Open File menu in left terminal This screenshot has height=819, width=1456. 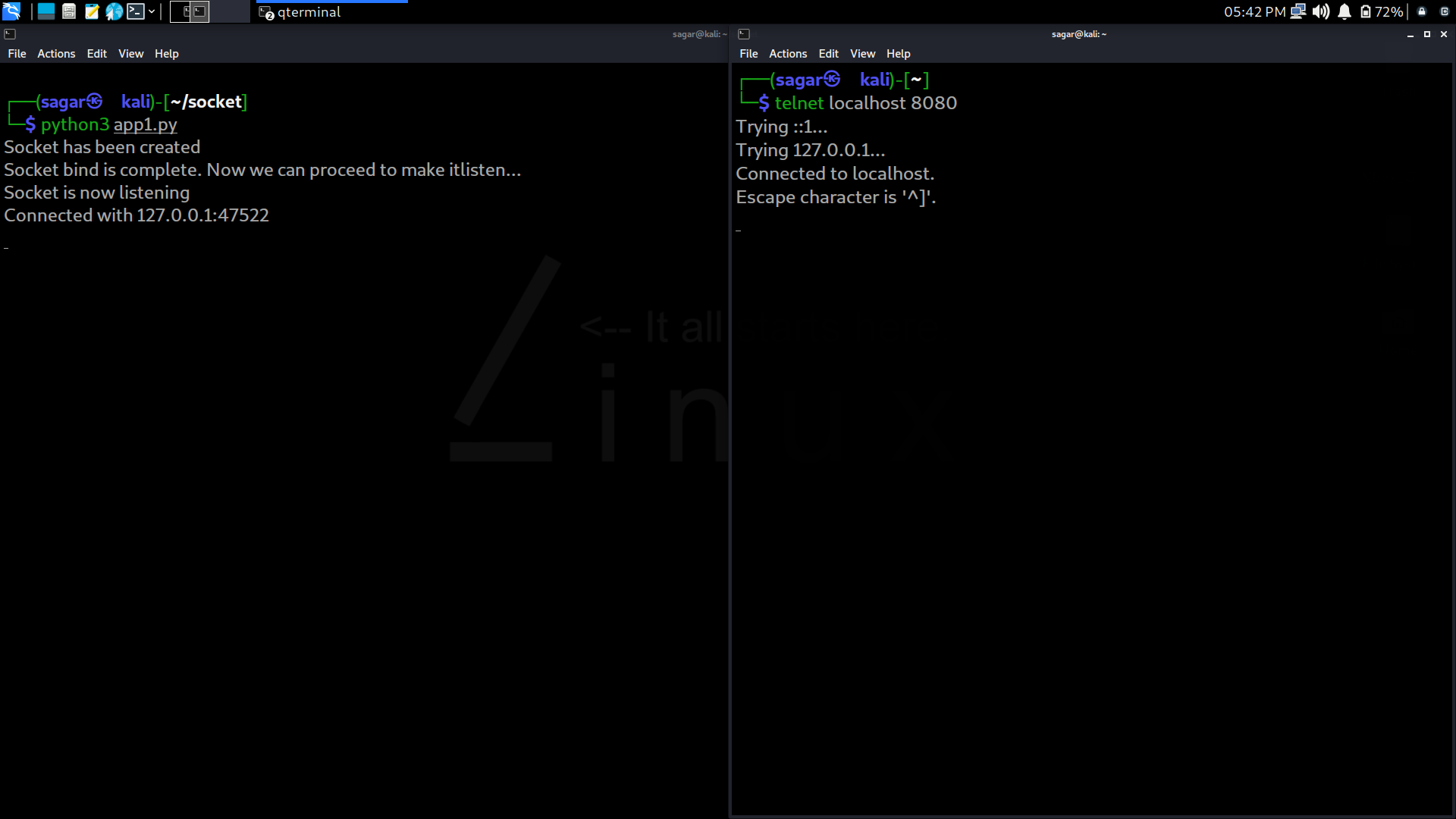tap(17, 54)
